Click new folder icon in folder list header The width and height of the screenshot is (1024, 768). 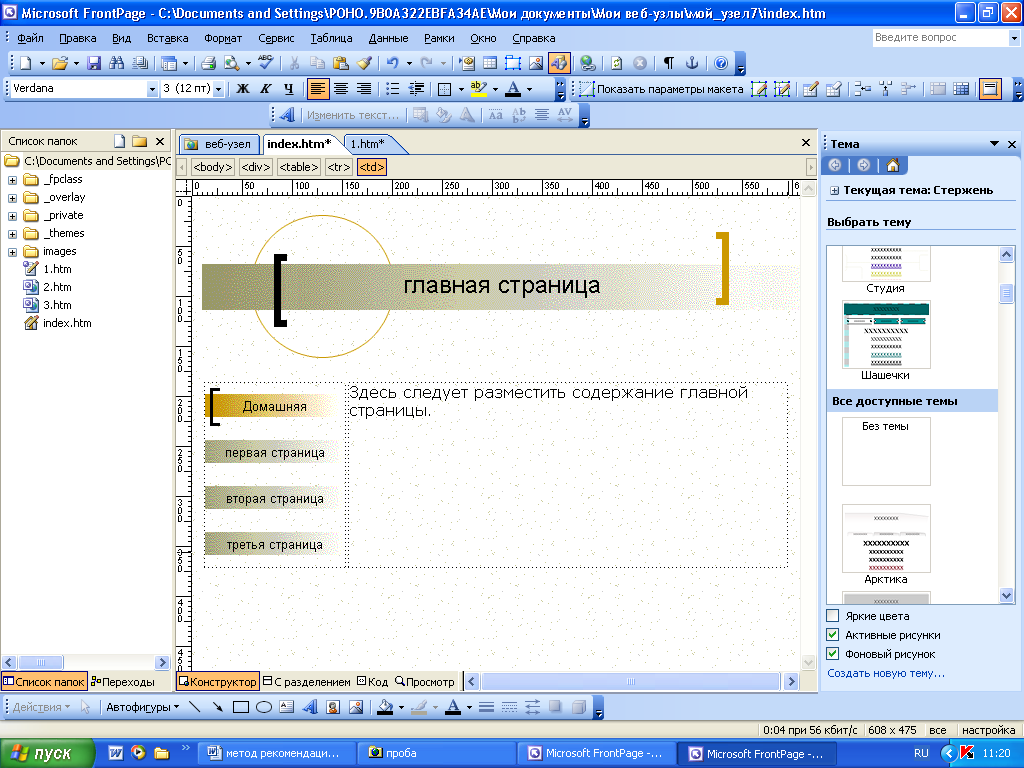[139, 141]
